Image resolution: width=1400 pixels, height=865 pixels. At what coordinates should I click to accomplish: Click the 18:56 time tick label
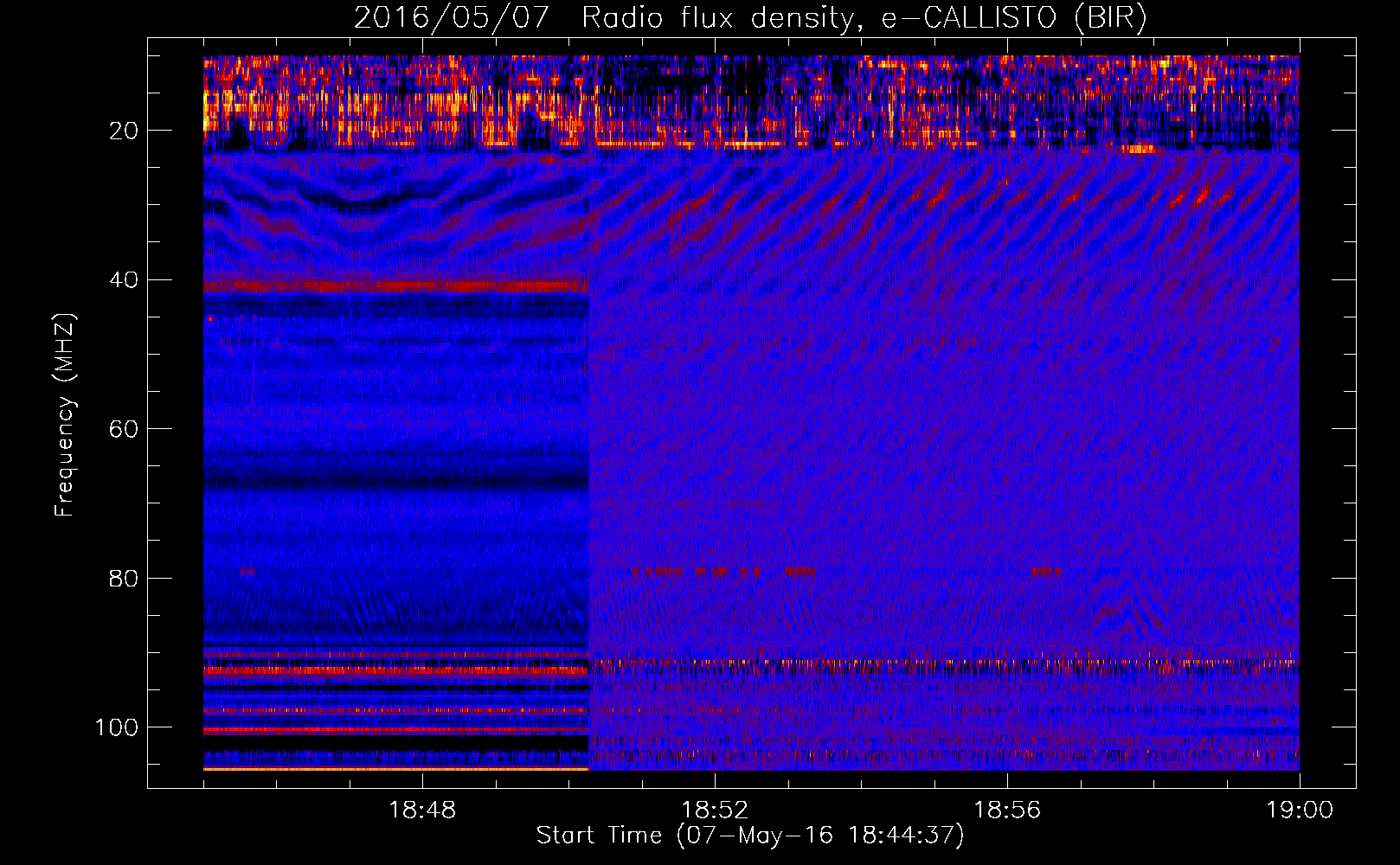tap(1007, 811)
